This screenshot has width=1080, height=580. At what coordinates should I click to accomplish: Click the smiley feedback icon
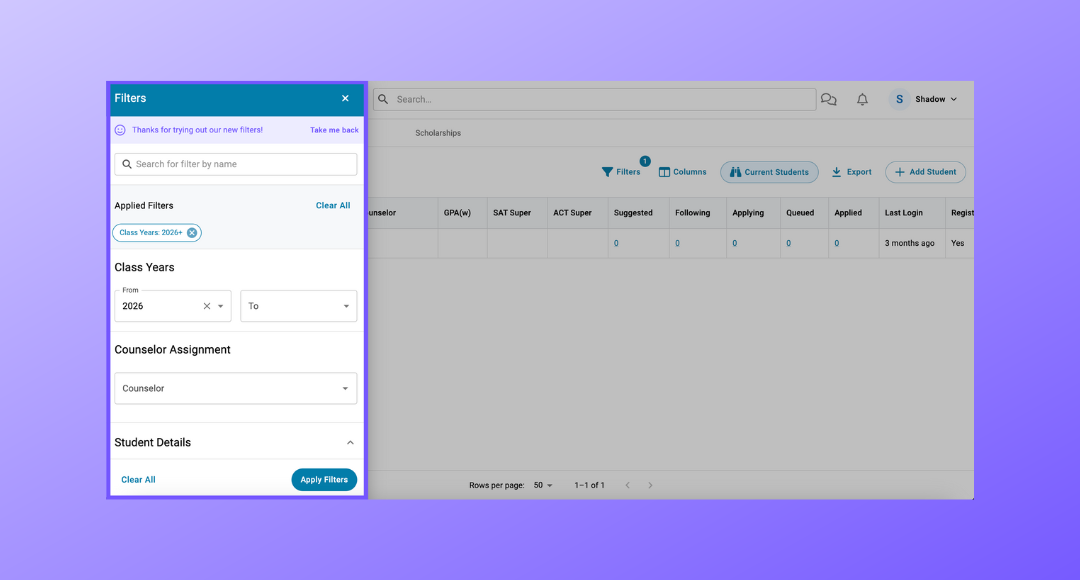coord(120,130)
